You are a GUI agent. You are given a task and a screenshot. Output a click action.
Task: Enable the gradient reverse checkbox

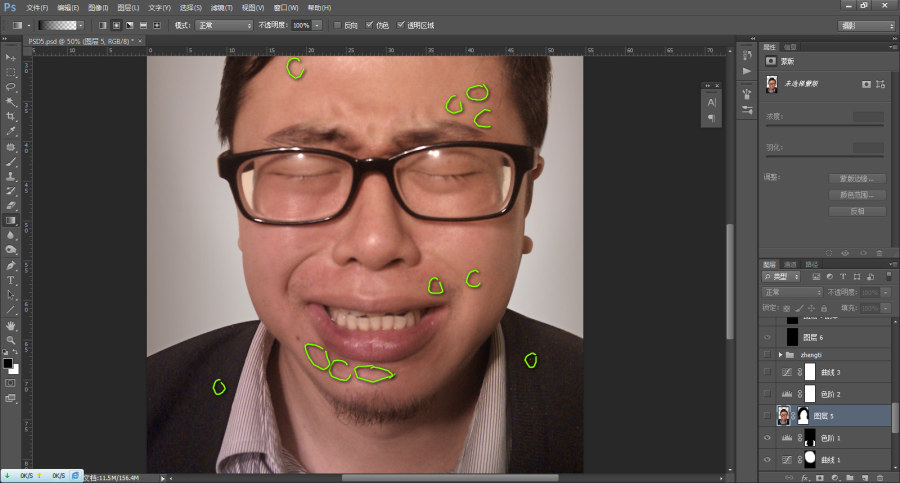(x=338, y=25)
